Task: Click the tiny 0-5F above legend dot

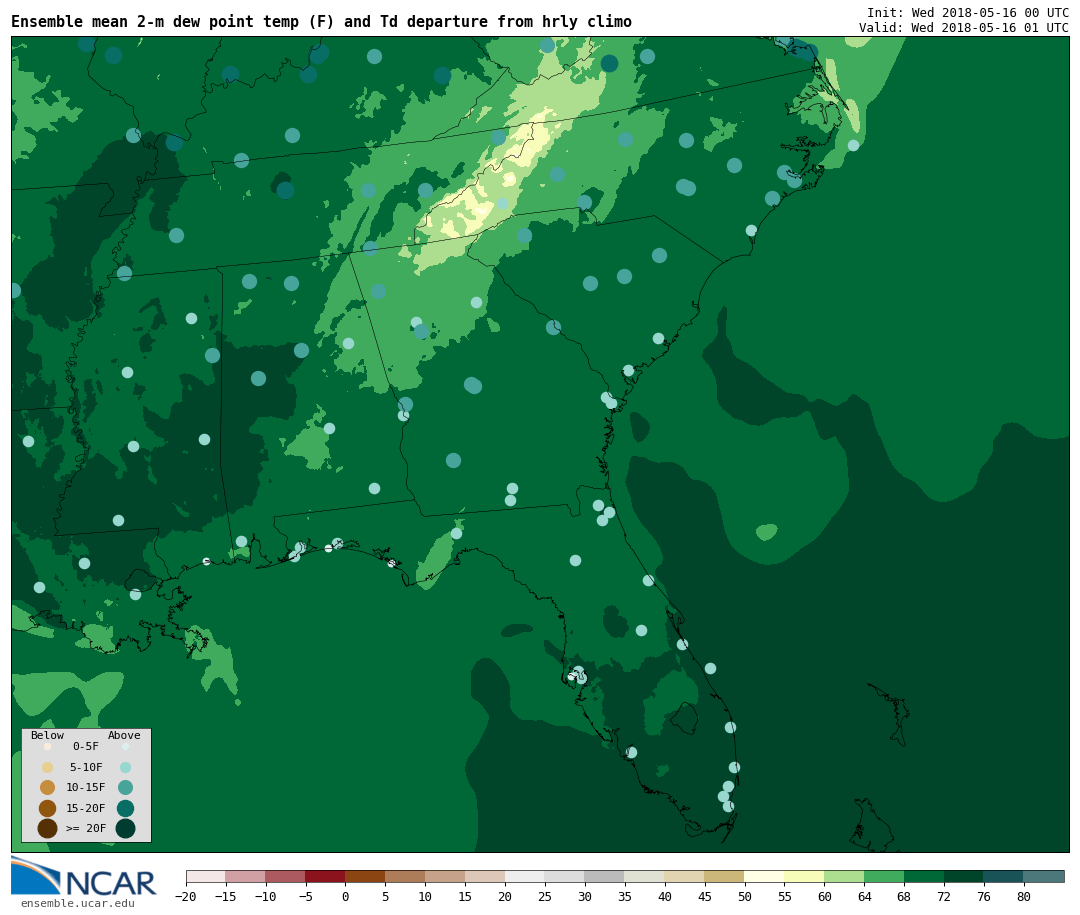Action: [125, 746]
